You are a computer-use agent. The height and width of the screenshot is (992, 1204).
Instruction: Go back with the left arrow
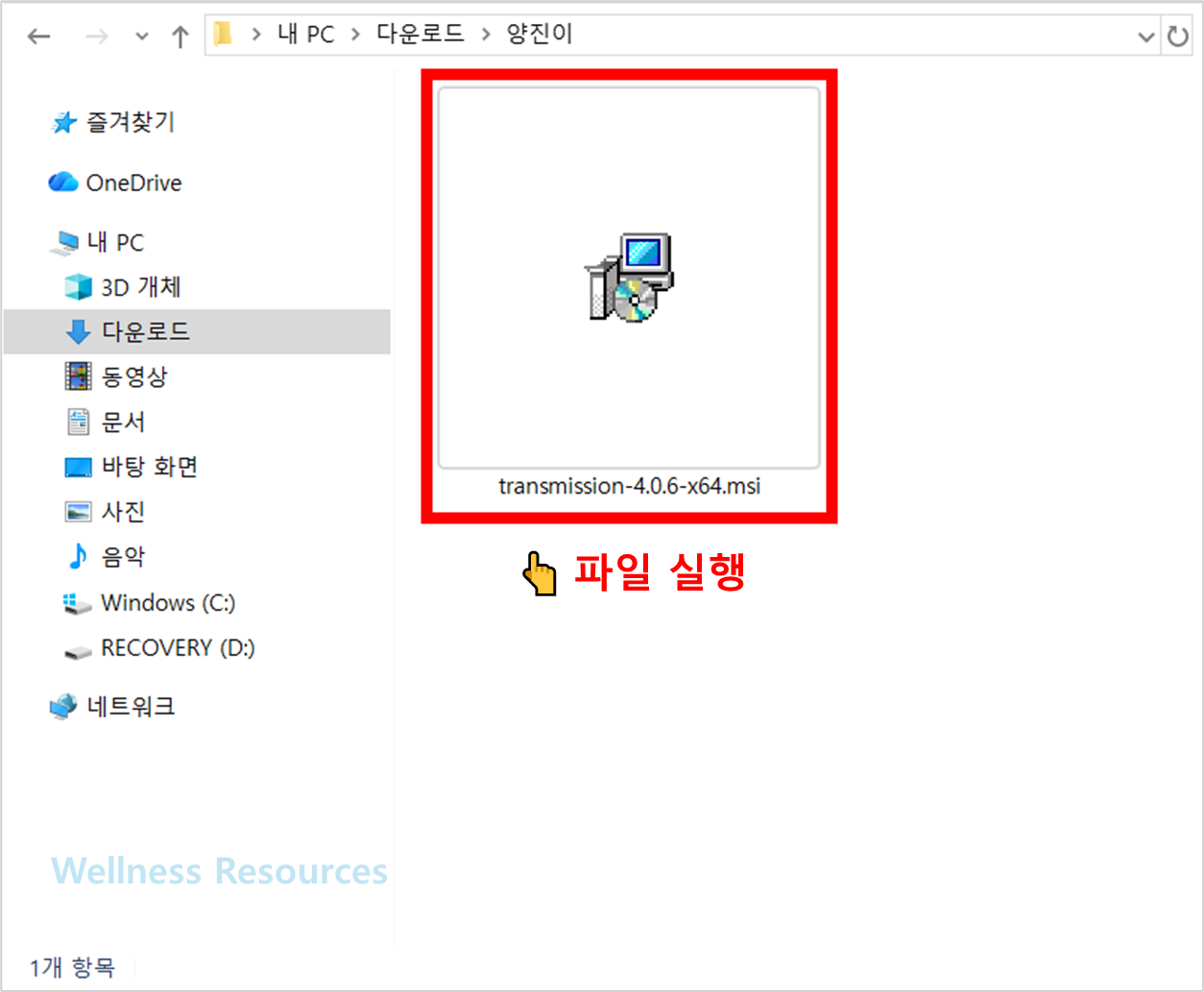(x=39, y=36)
